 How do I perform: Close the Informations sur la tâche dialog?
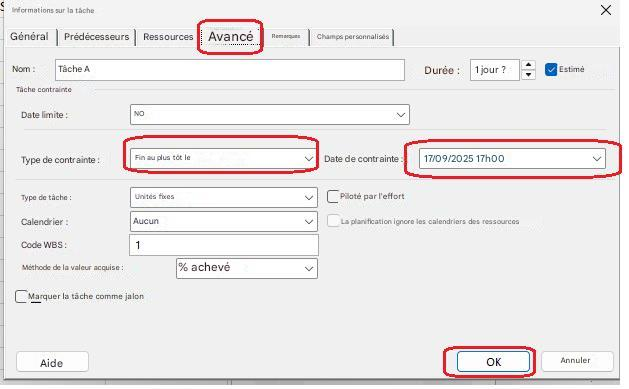tap(606, 10)
